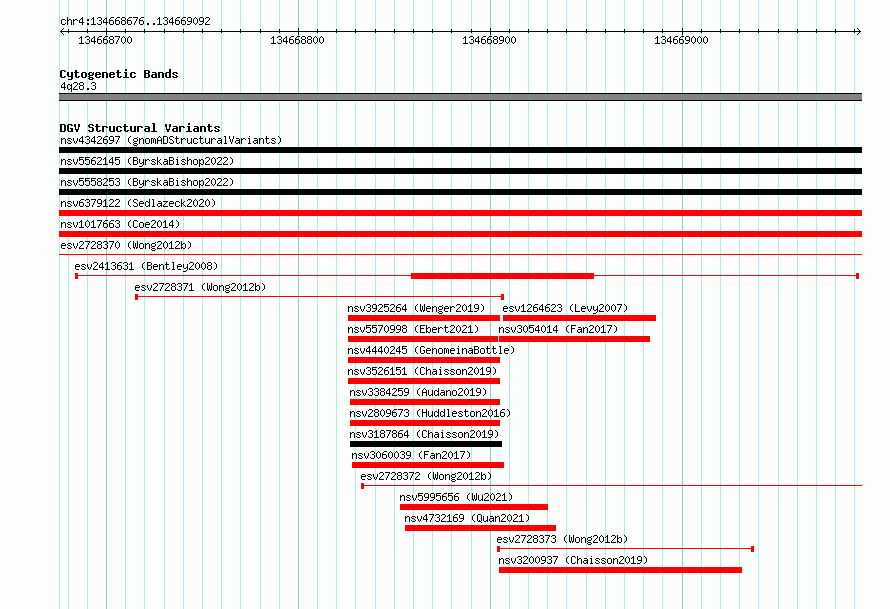This screenshot has width=890, height=609.
Task: Select nsv4440245 GenomeinaBottle variant label
Action: [x=431, y=350]
